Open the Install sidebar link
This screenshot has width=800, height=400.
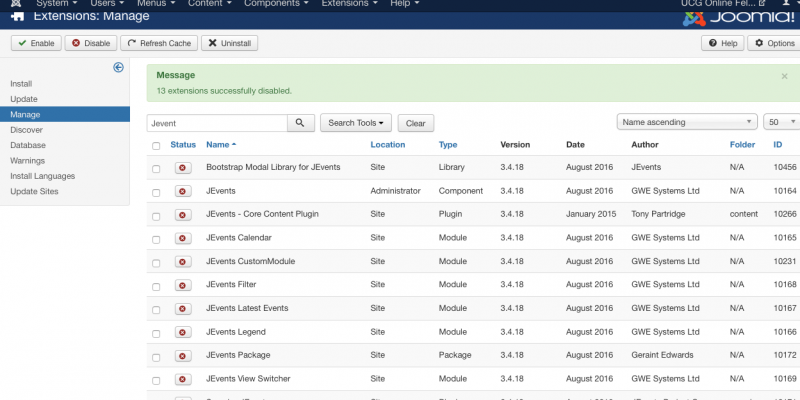coord(21,84)
